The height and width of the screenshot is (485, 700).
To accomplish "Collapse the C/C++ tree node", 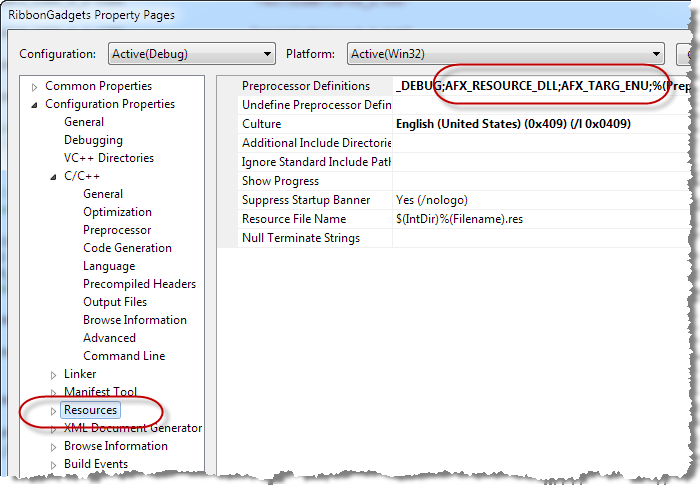I will pyautogui.click(x=54, y=177).
